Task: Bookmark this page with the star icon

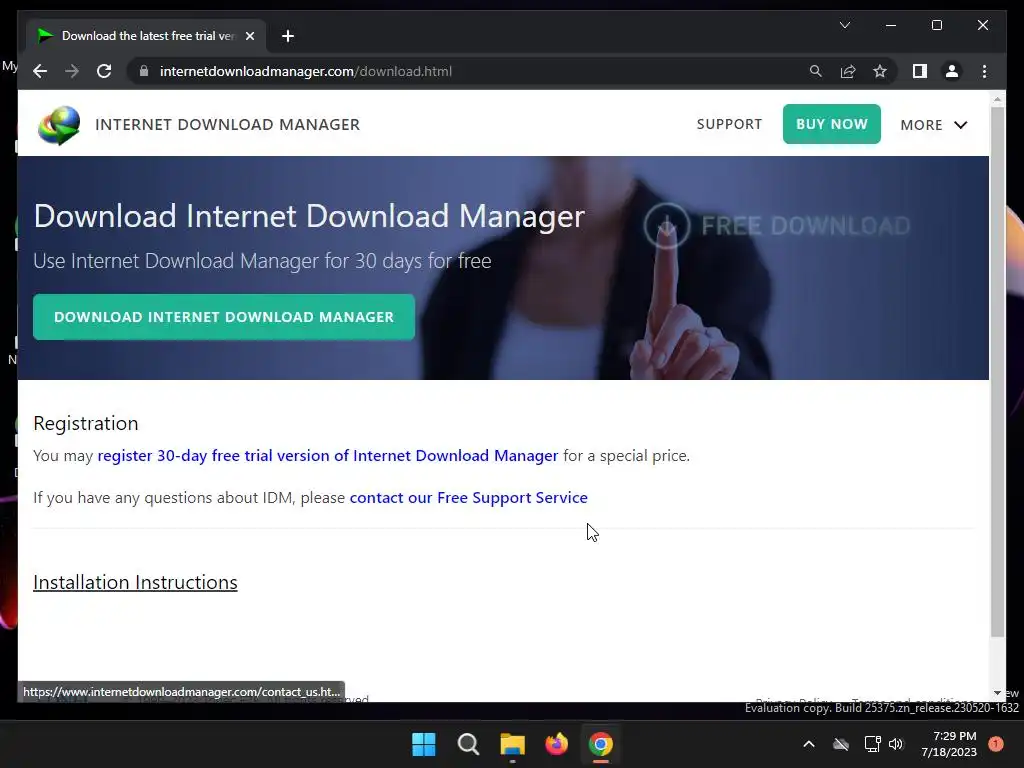Action: point(880,71)
